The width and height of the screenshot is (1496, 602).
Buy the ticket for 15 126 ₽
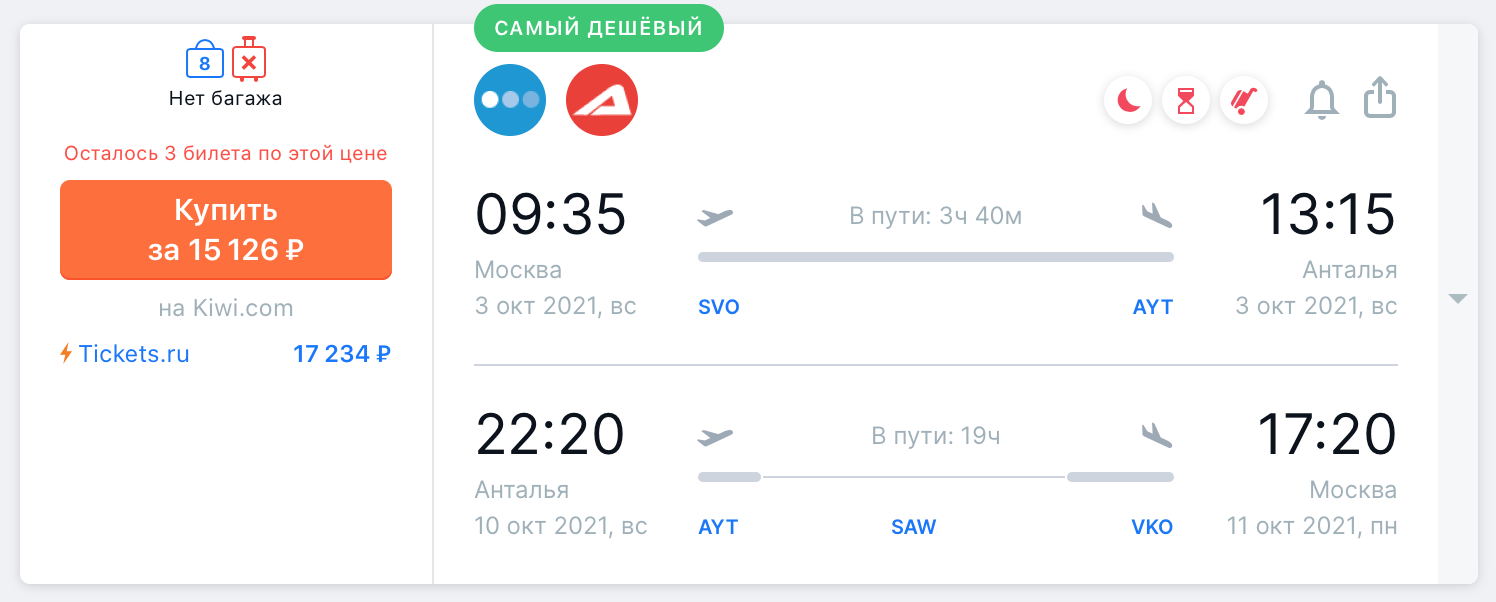(226, 230)
